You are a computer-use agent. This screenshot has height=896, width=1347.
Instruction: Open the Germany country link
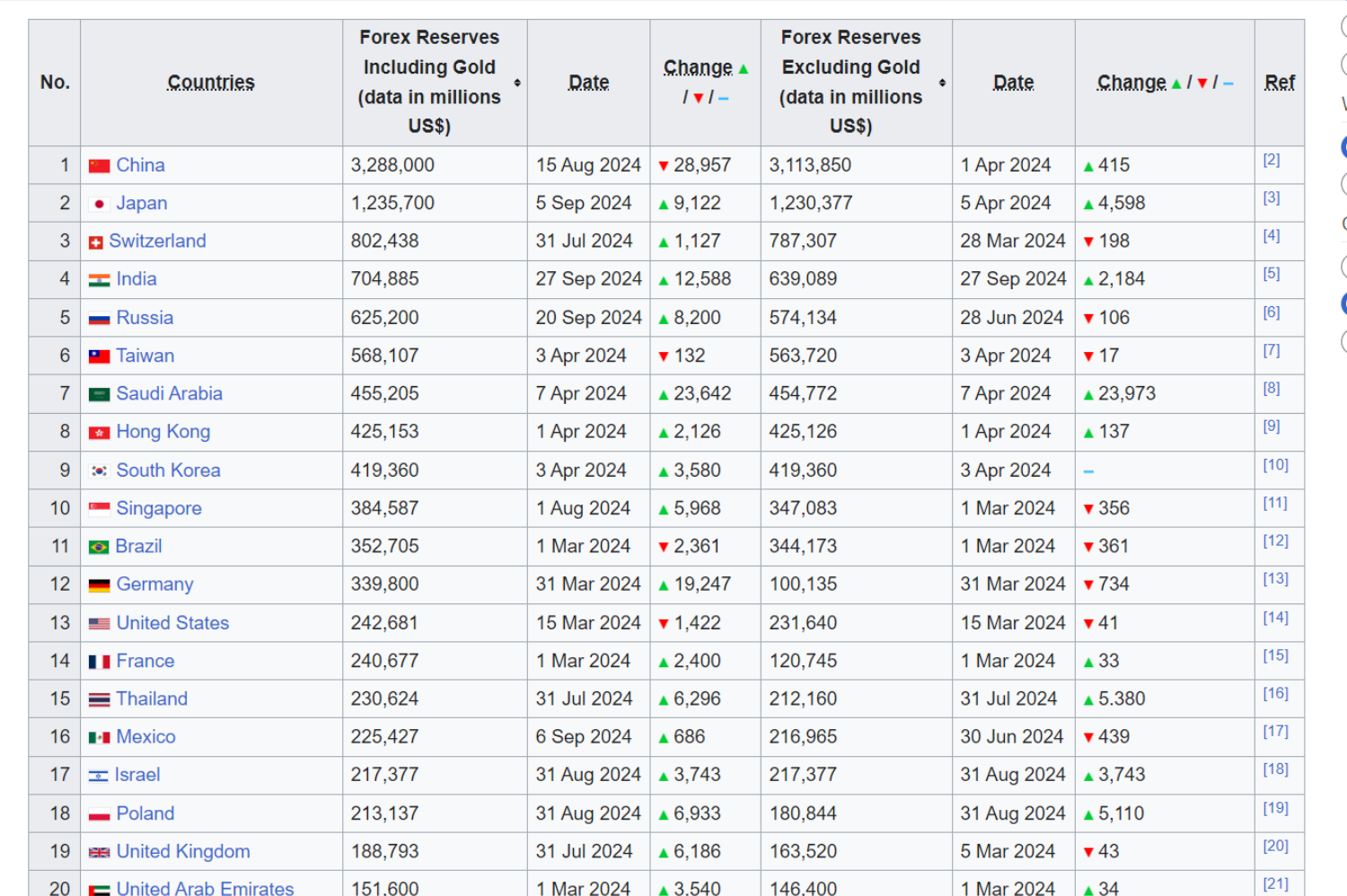(x=154, y=584)
